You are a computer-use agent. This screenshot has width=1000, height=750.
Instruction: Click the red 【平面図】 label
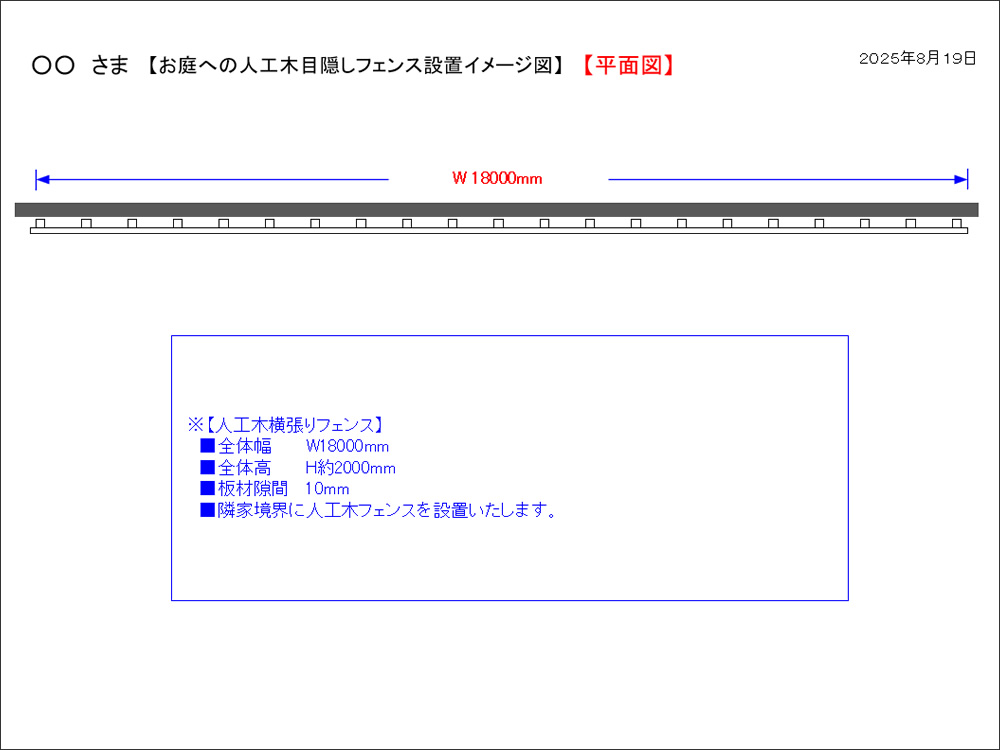pyautogui.click(x=628, y=66)
